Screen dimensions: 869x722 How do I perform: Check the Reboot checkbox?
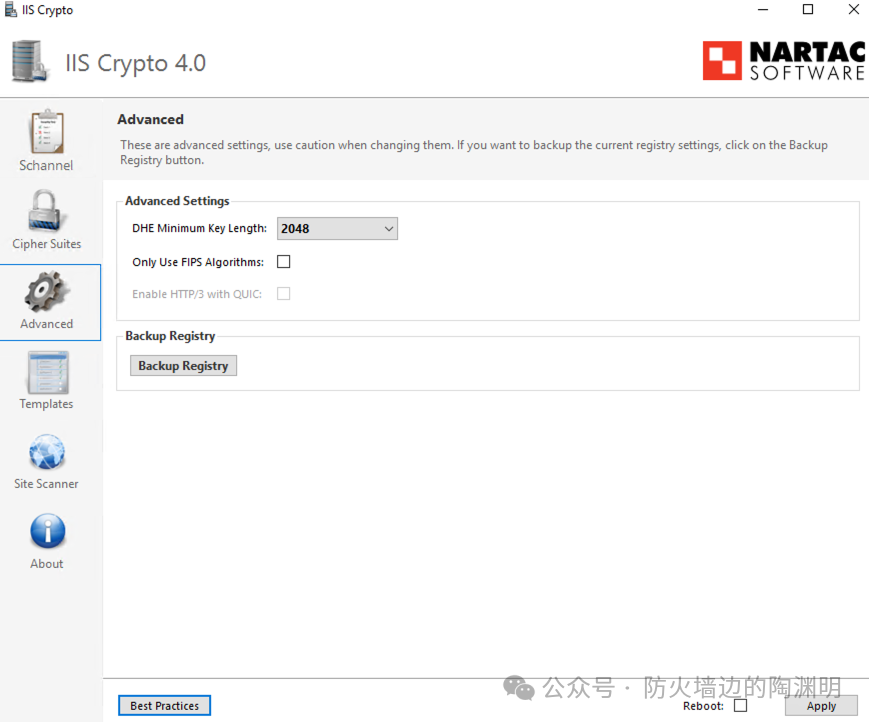[740, 705]
